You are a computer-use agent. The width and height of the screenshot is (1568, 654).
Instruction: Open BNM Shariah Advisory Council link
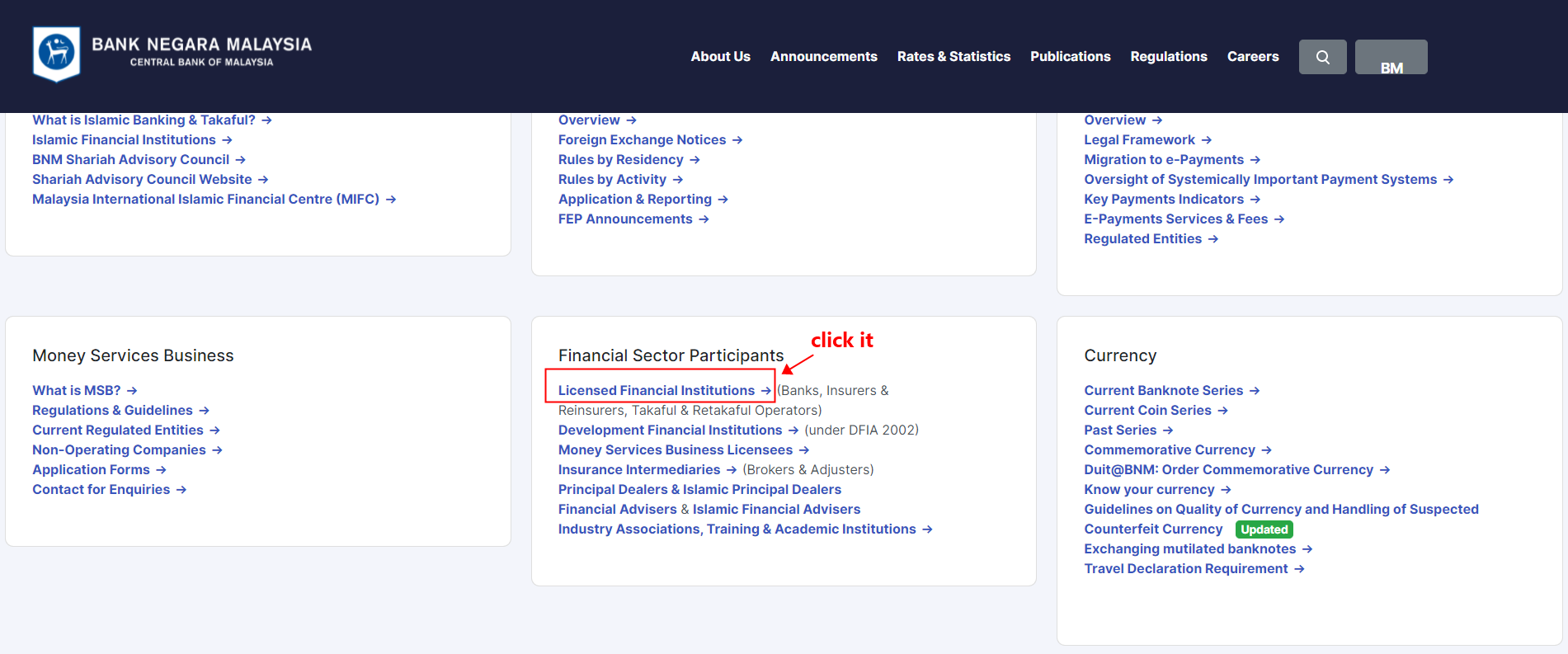tap(139, 160)
